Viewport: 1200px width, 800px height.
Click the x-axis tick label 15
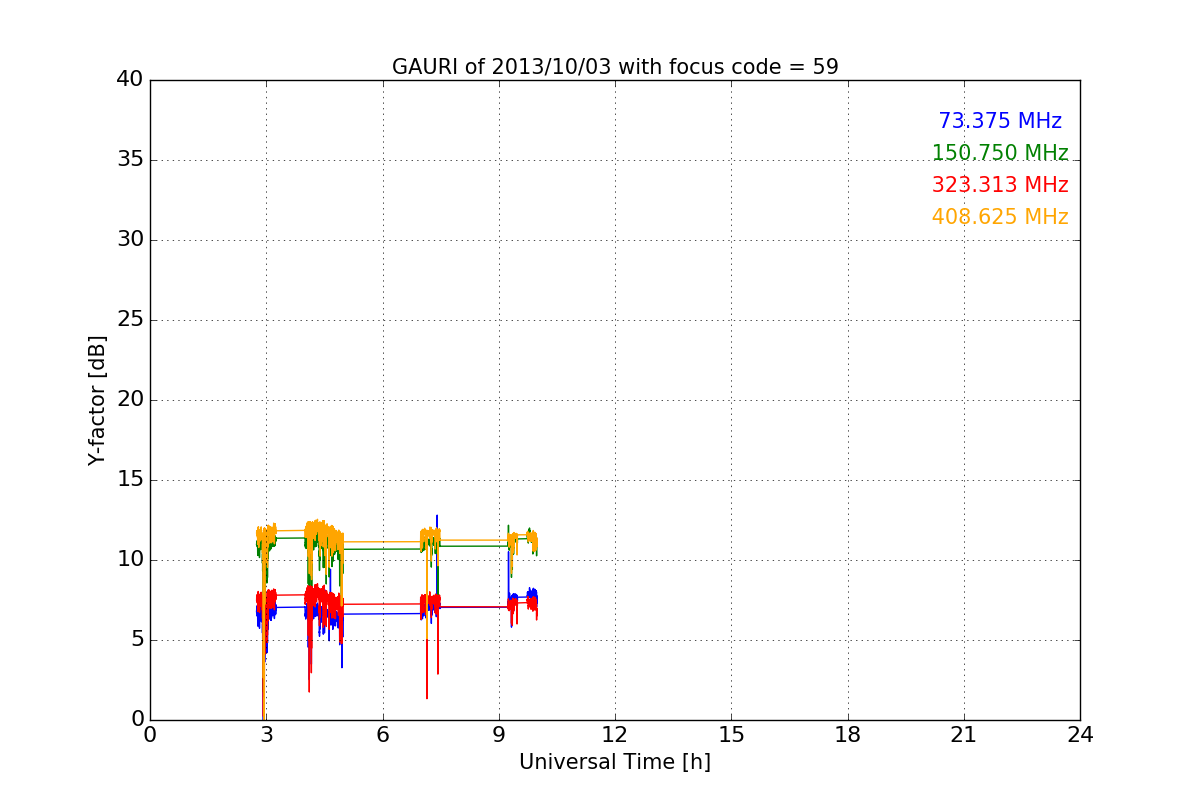(731, 735)
